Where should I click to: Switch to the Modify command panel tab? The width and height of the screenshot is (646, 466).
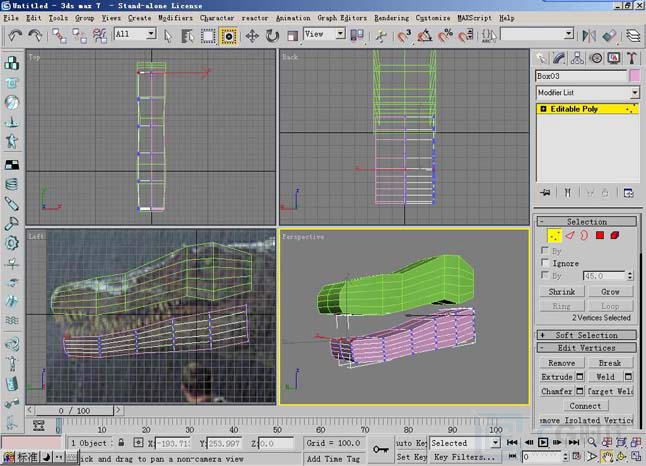tap(559, 59)
